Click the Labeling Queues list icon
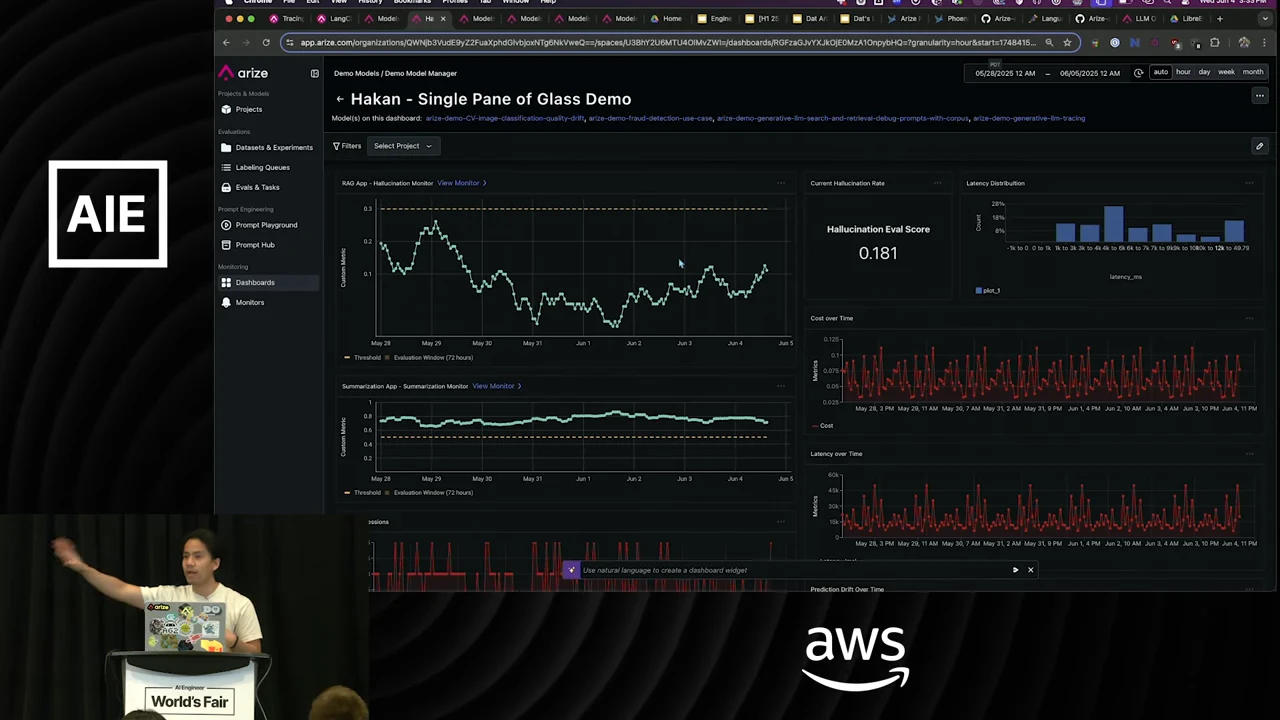This screenshot has width=1280, height=720. point(226,167)
